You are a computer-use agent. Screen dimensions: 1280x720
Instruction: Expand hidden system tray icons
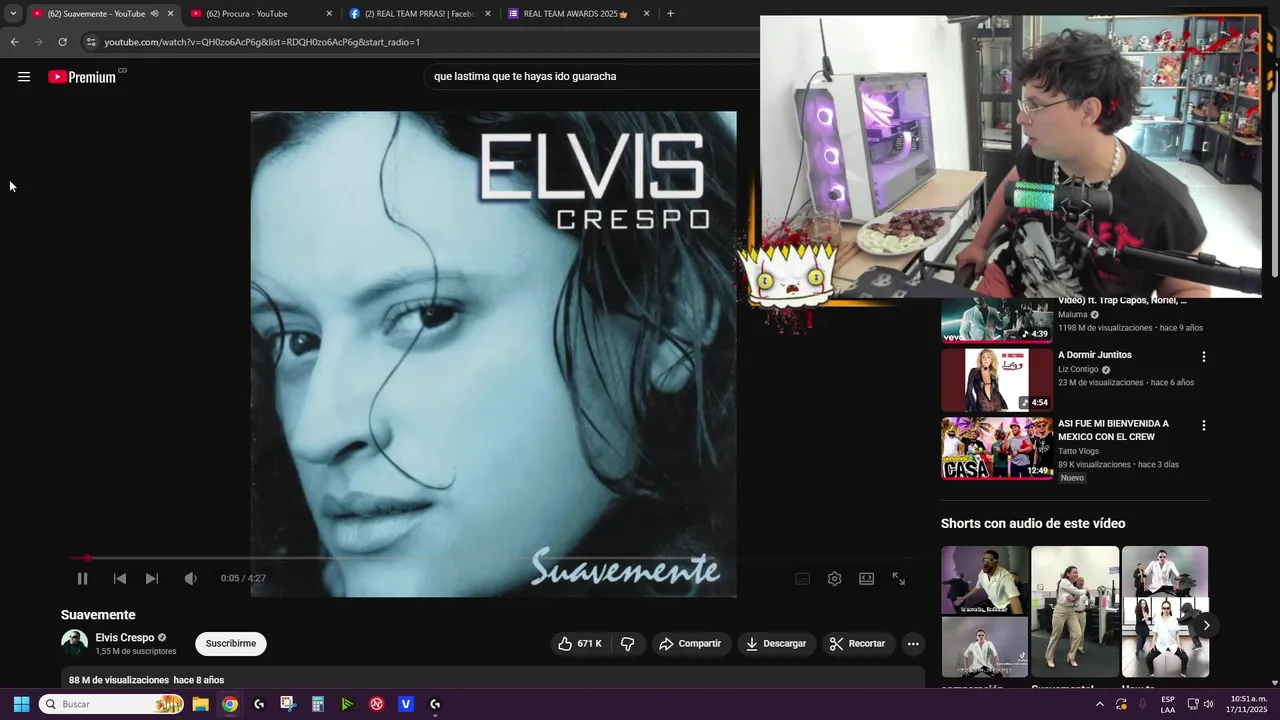1100,704
